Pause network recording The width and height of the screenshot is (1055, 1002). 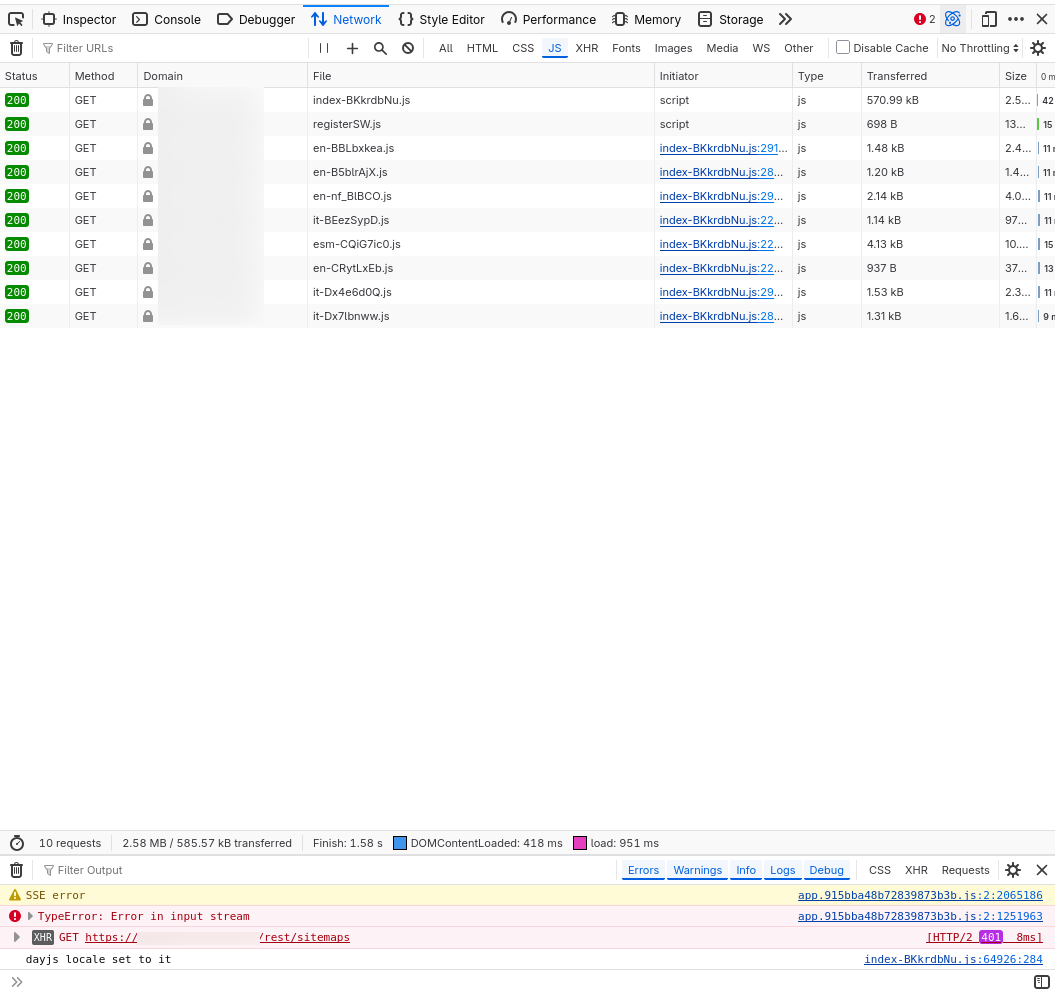[324, 48]
